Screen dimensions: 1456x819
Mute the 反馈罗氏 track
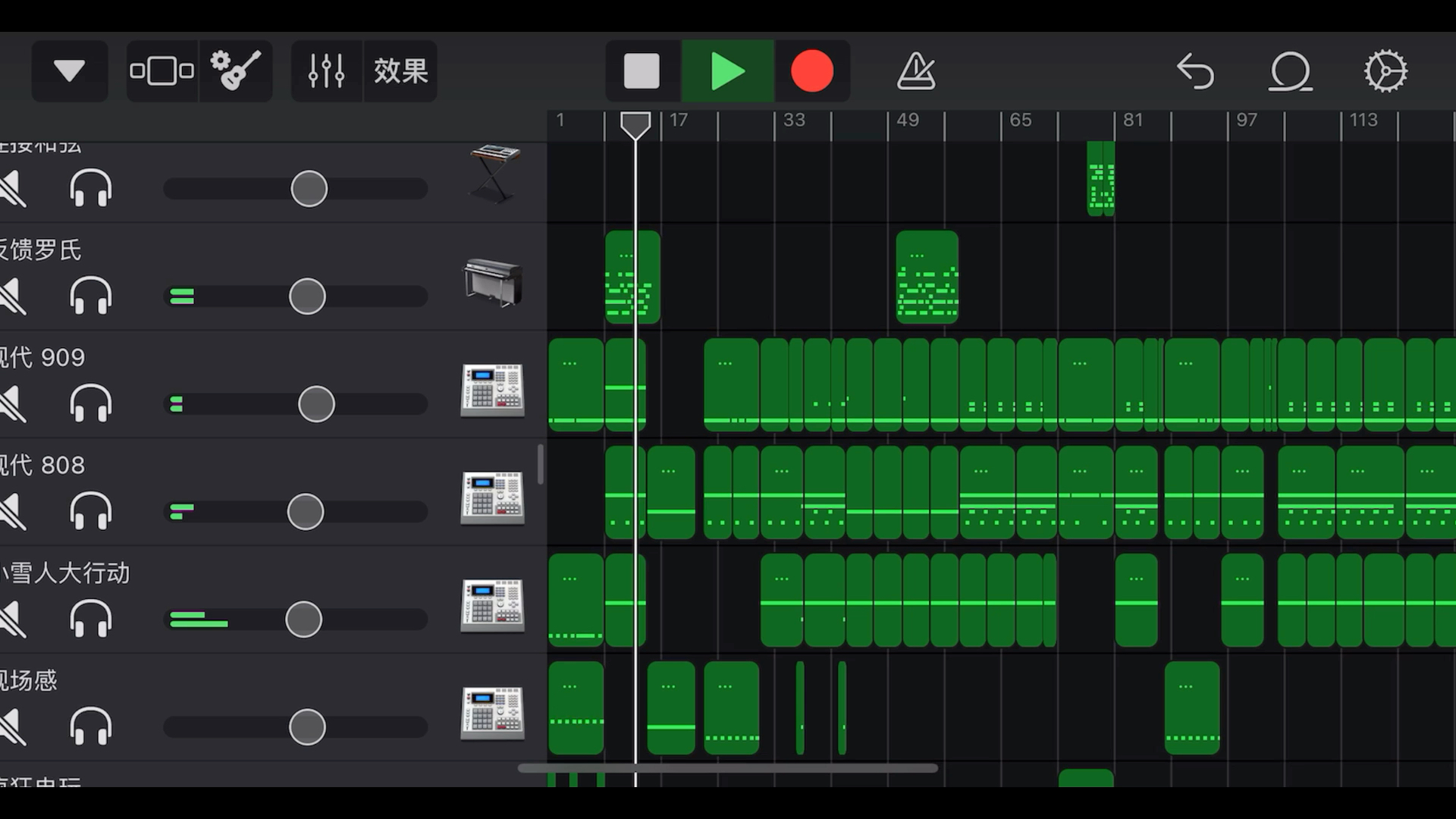(12, 297)
